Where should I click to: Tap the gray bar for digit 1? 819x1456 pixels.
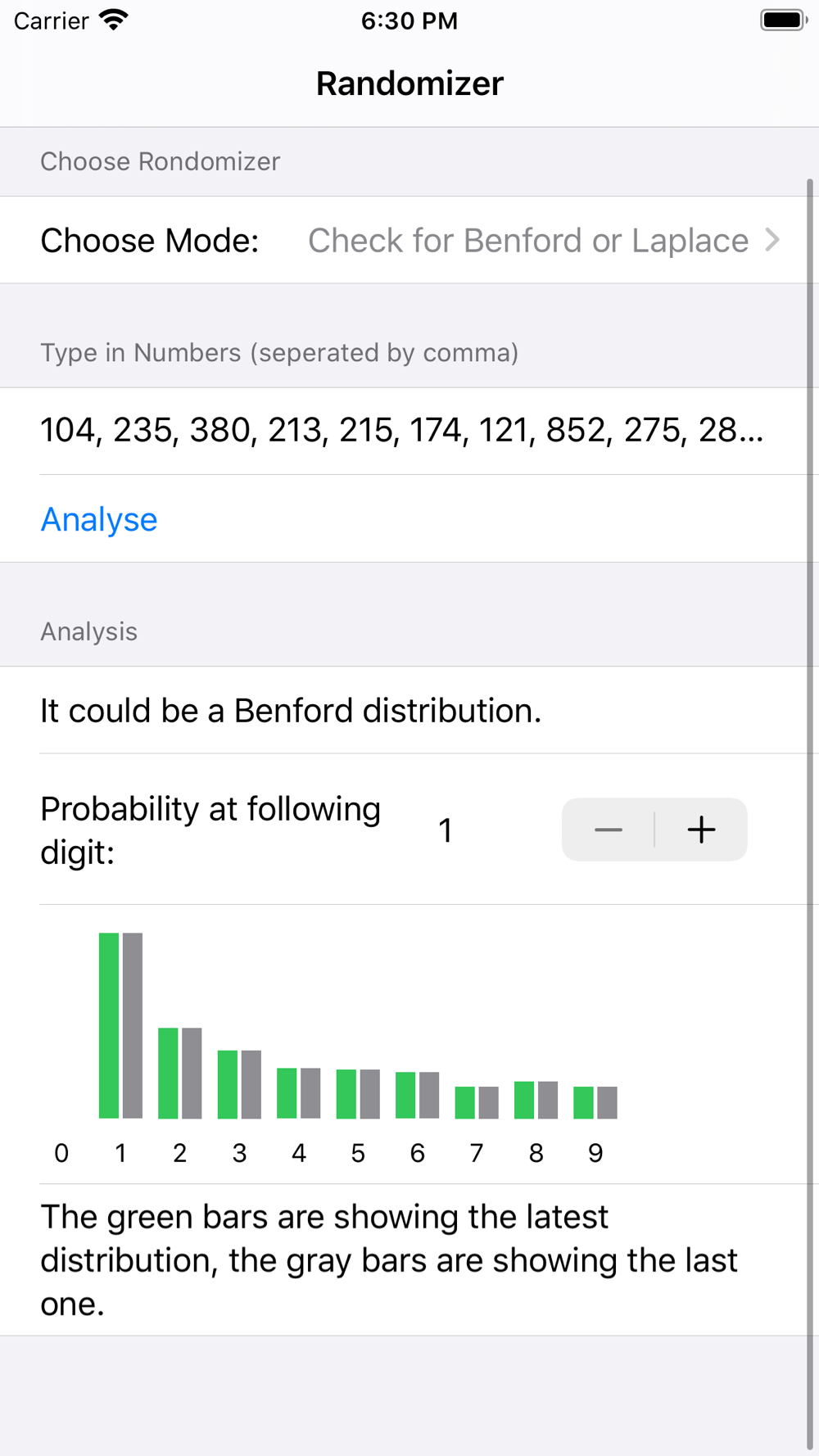pyautogui.click(x=133, y=1025)
